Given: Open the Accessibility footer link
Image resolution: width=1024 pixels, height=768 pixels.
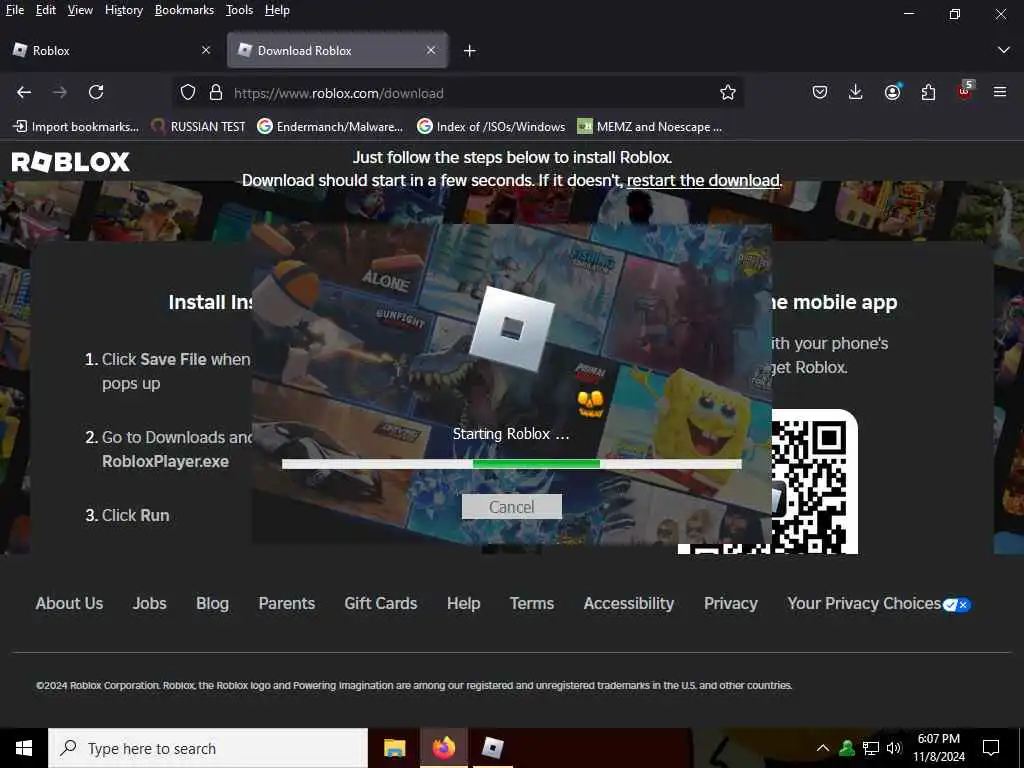Looking at the screenshot, I should [x=629, y=603].
